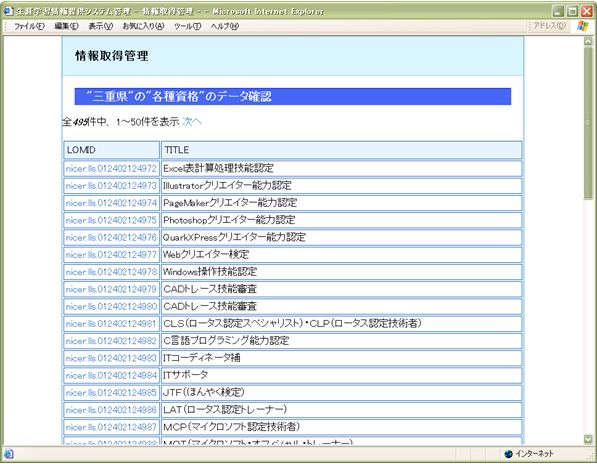The width and height of the screenshot is (597, 464).
Task: Select the ITコーディネータ補 cell
Action: [x=342, y=358]
